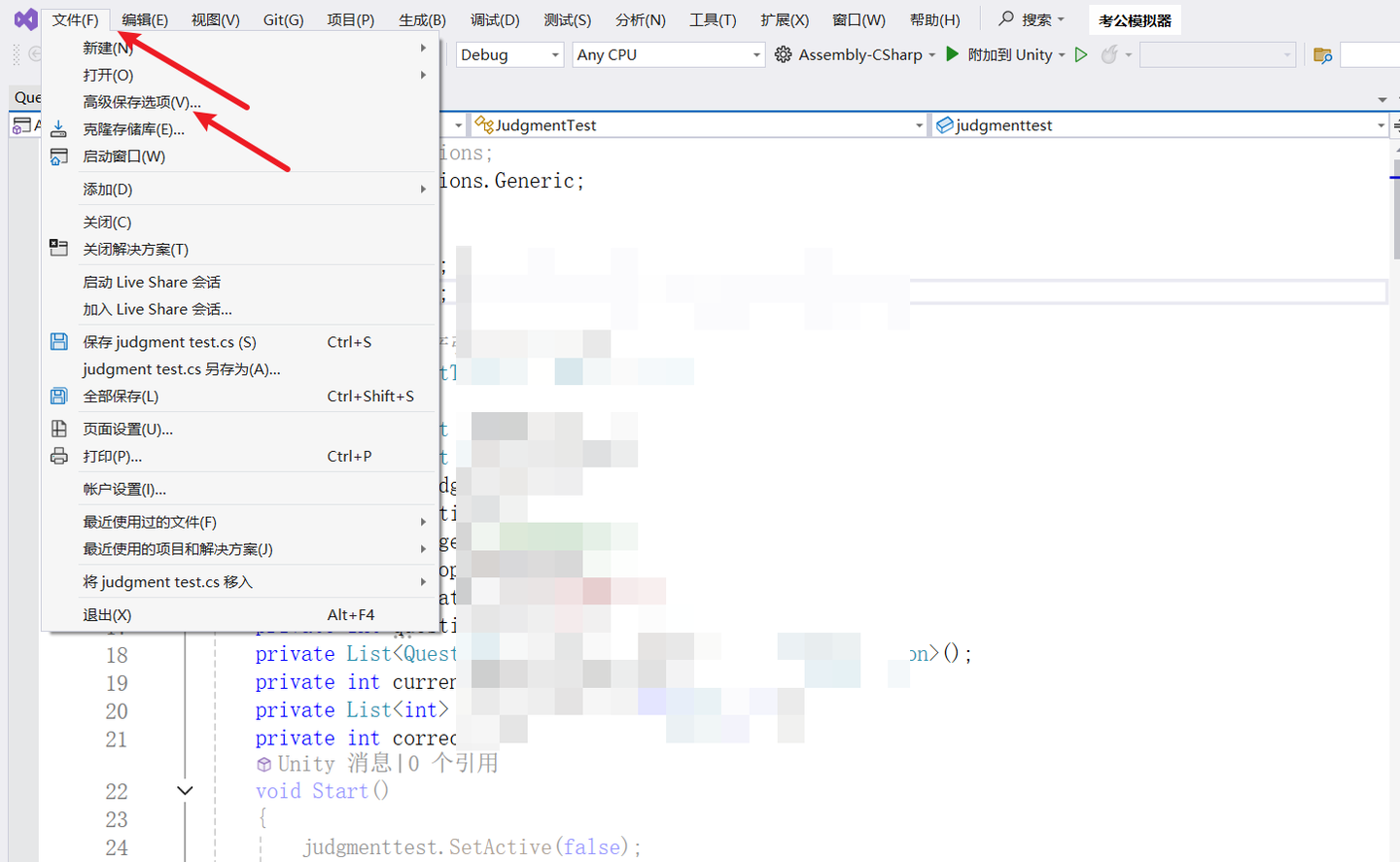The height and width of the screenshot is (862, 1400).
Task: Open the empty toolbar combo box
Action: tap(1218, 55)
